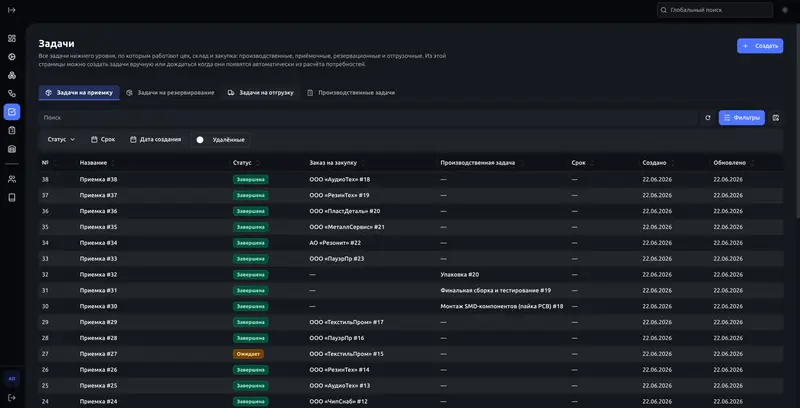Open the dashboard grid icon in sidebar
This screenshot has width=800, height=408.
12,38
